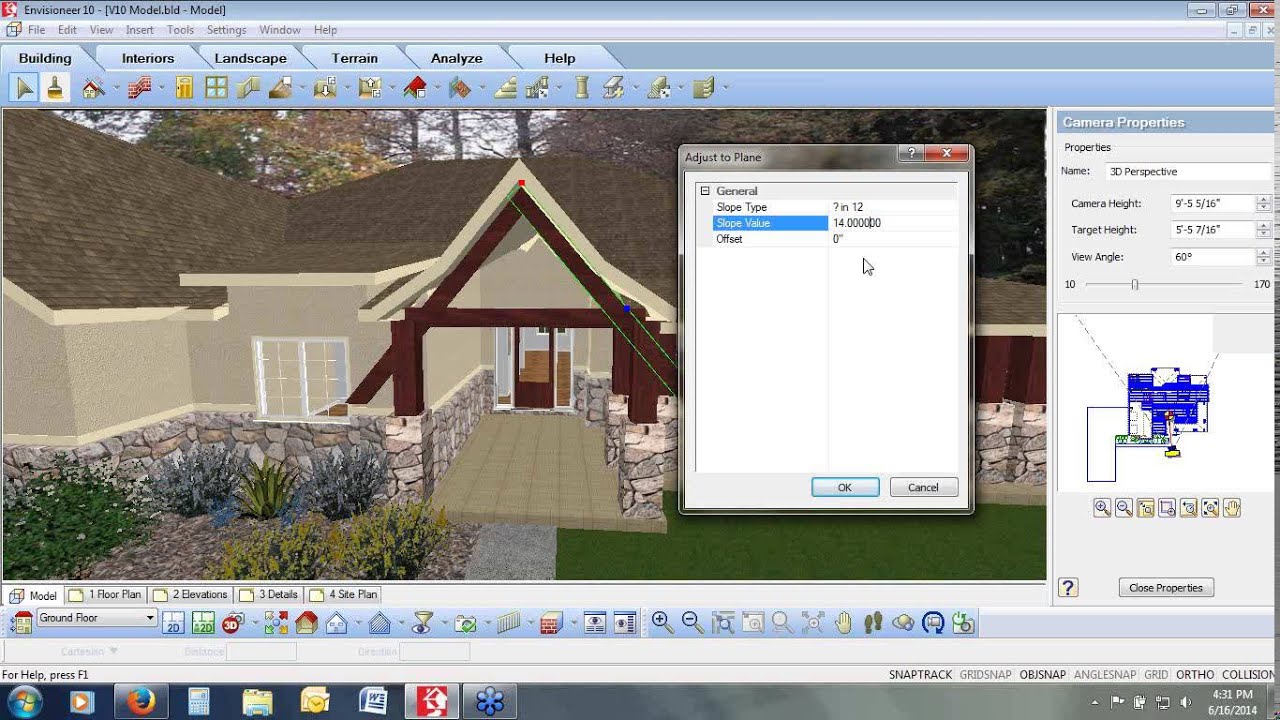Open Microsoft Word from the taskbar
The image size is (1280, 720).
click(373, 701)
